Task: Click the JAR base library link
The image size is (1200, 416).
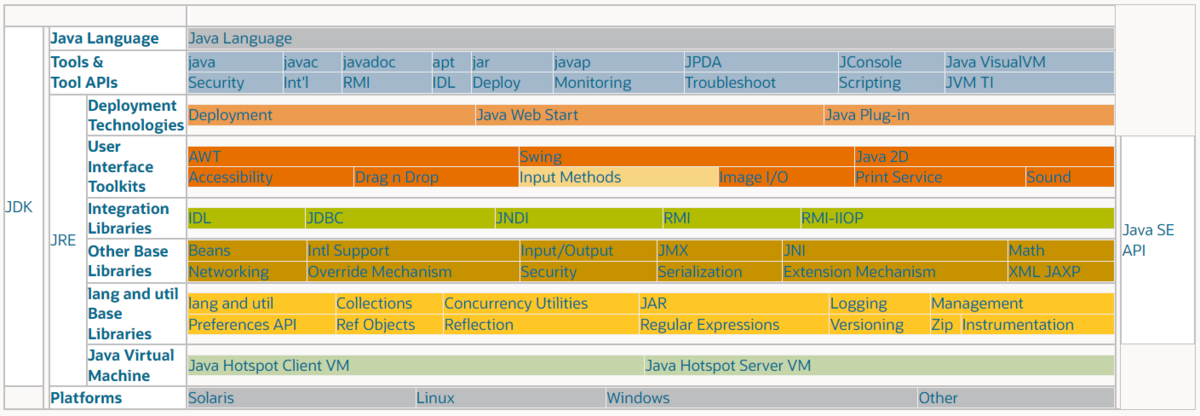Action: (653, 303)
